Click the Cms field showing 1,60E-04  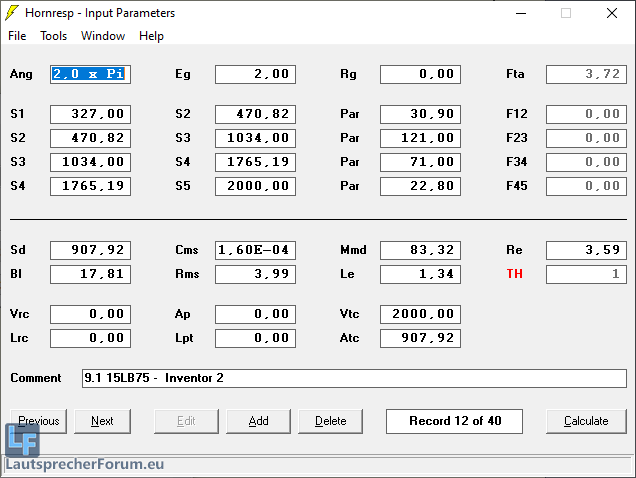[255, 250]
